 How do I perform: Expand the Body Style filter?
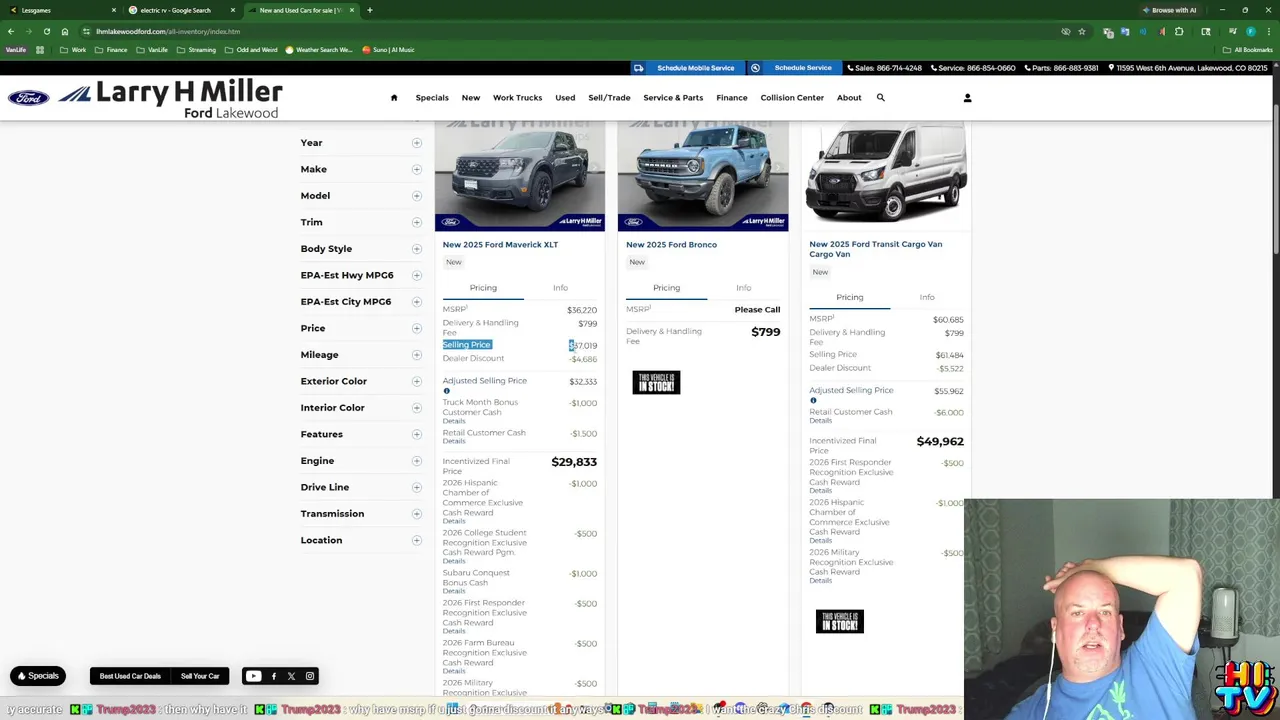(361, 249)
